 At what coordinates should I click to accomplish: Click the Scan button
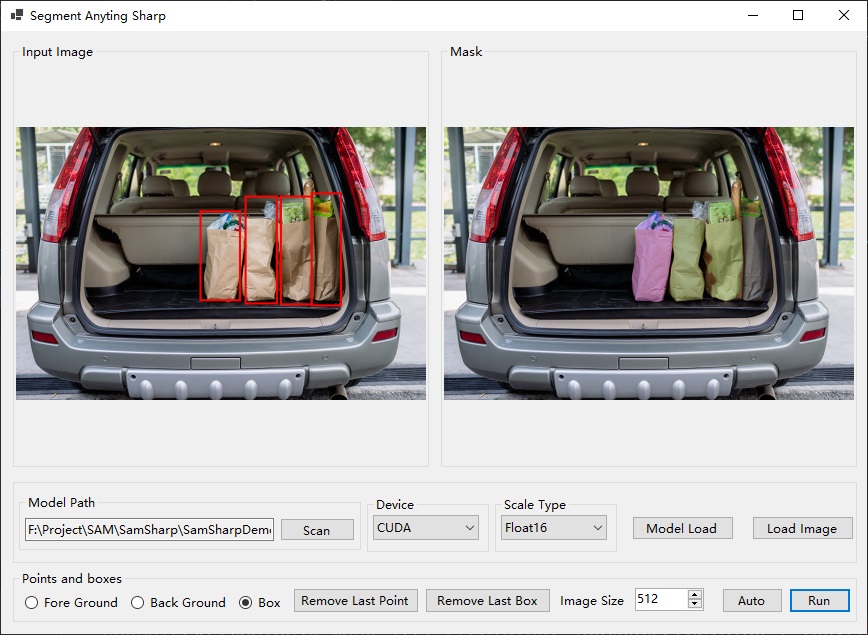317,530
